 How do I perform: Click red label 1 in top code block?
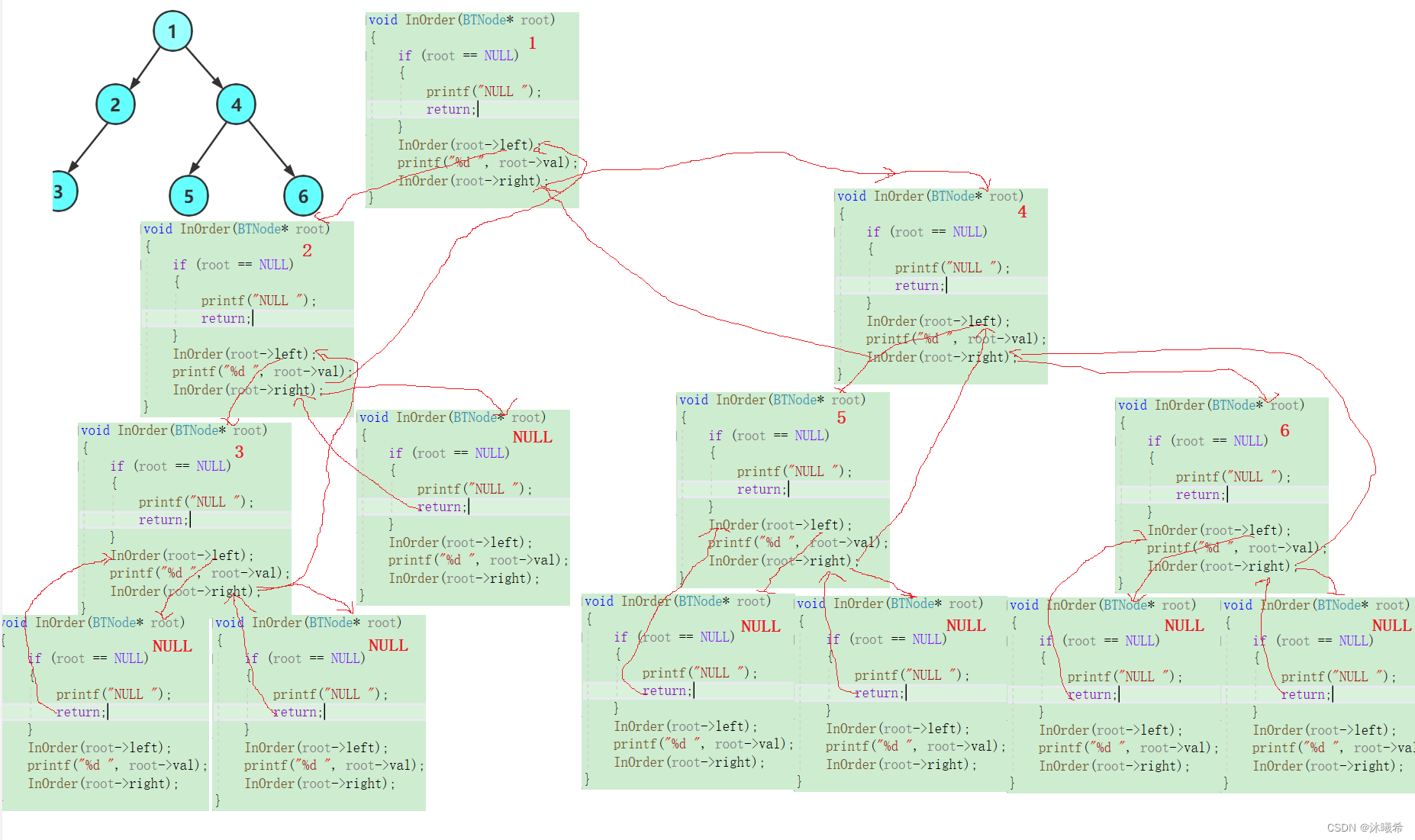point(532,43)
